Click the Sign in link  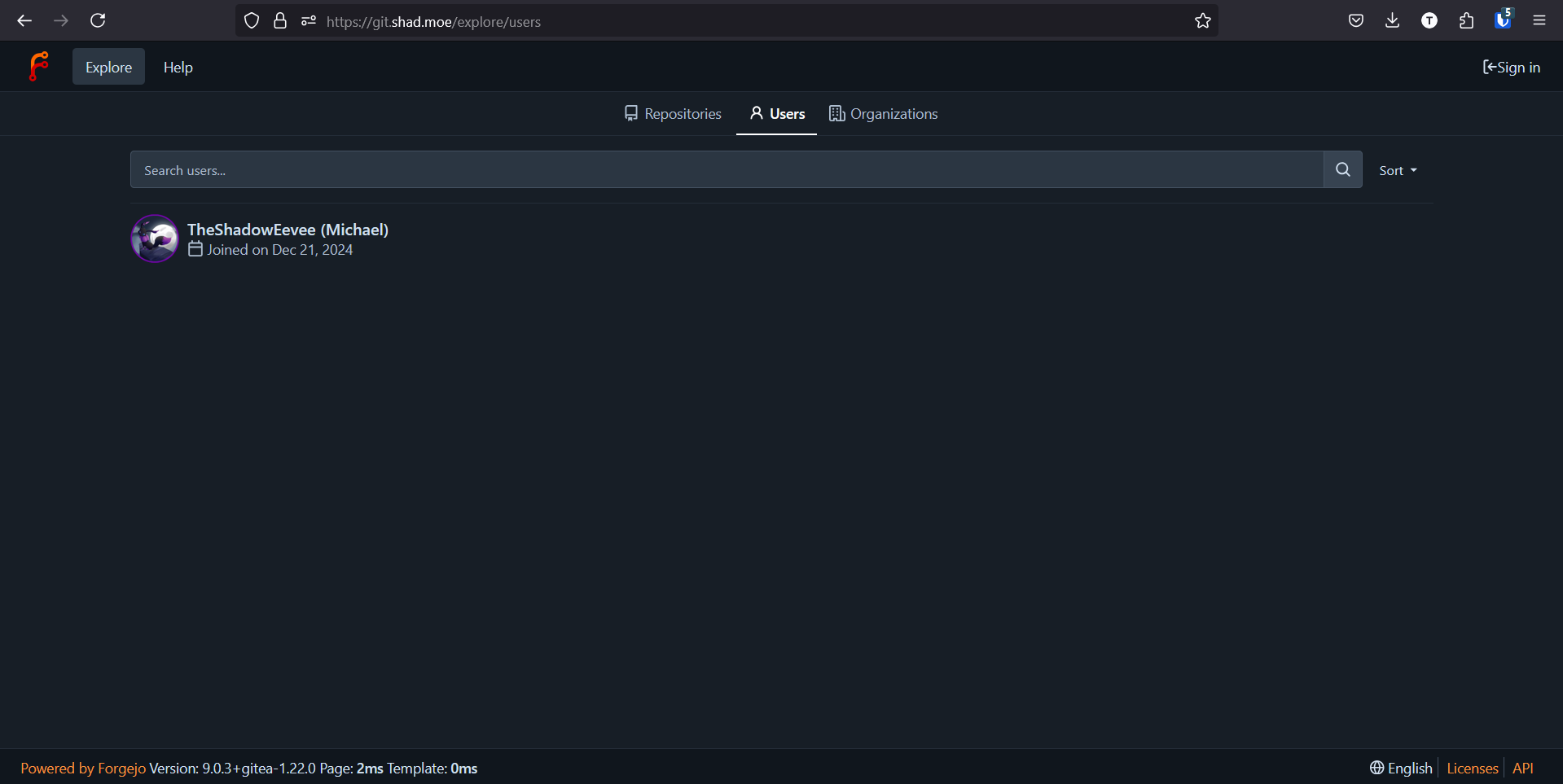pyautogui.click(x=1511, y=68)
